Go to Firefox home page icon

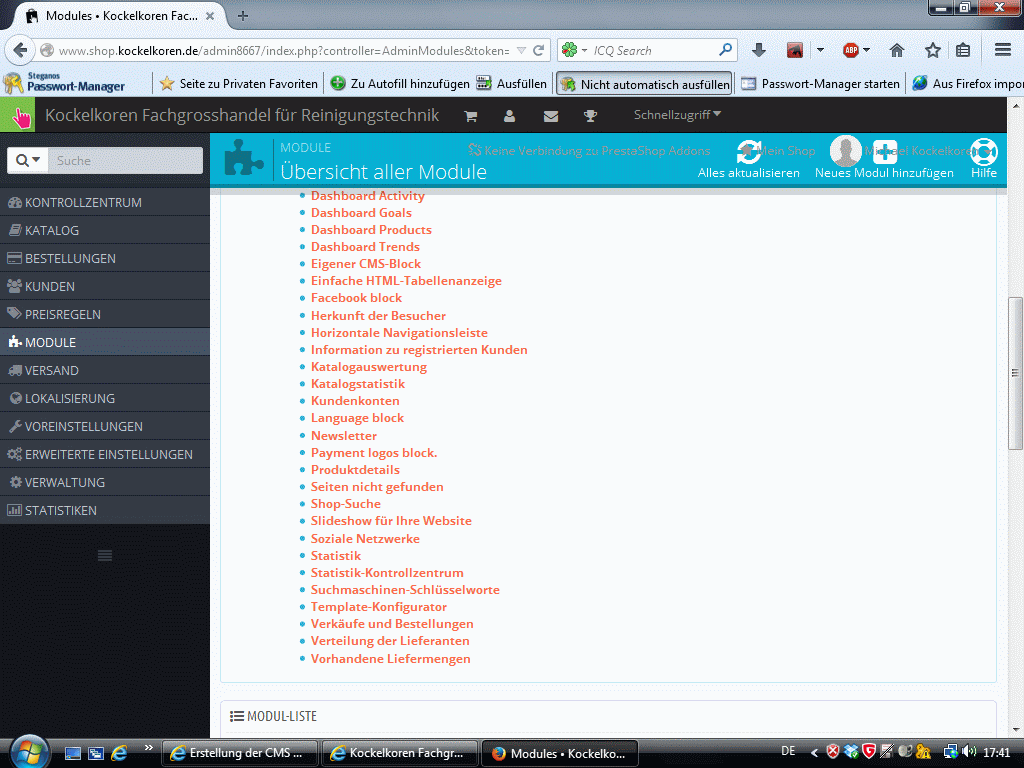897,50
